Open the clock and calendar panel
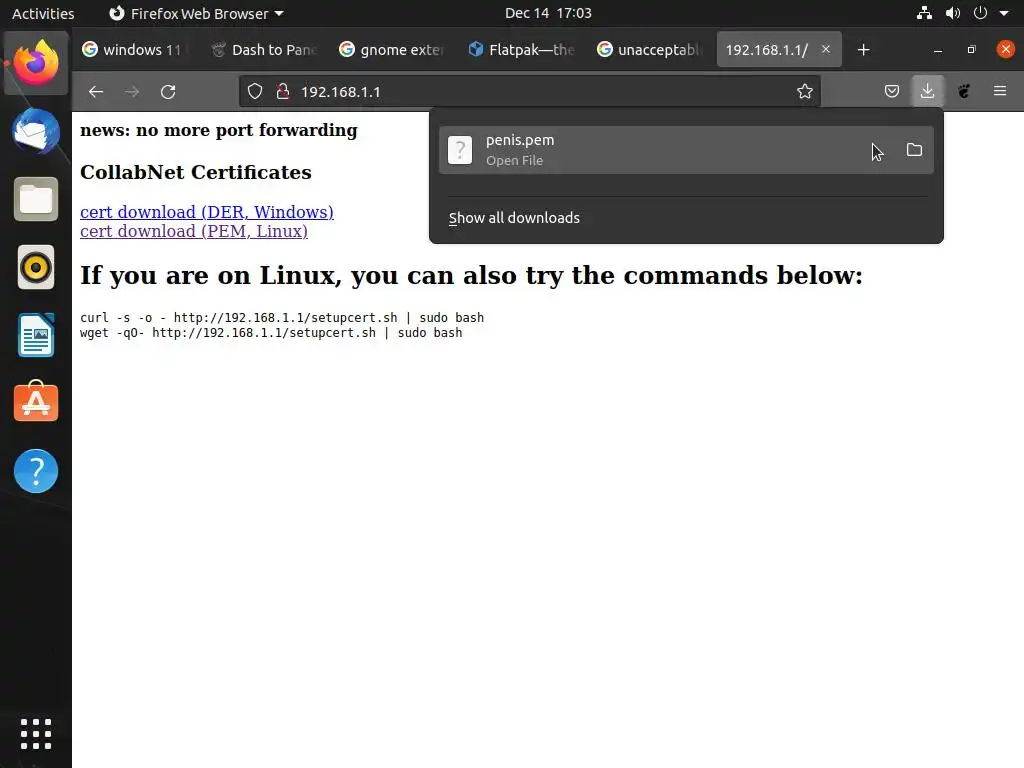The width and height of the screenshot is (1024, 768). tap(548, 13)
